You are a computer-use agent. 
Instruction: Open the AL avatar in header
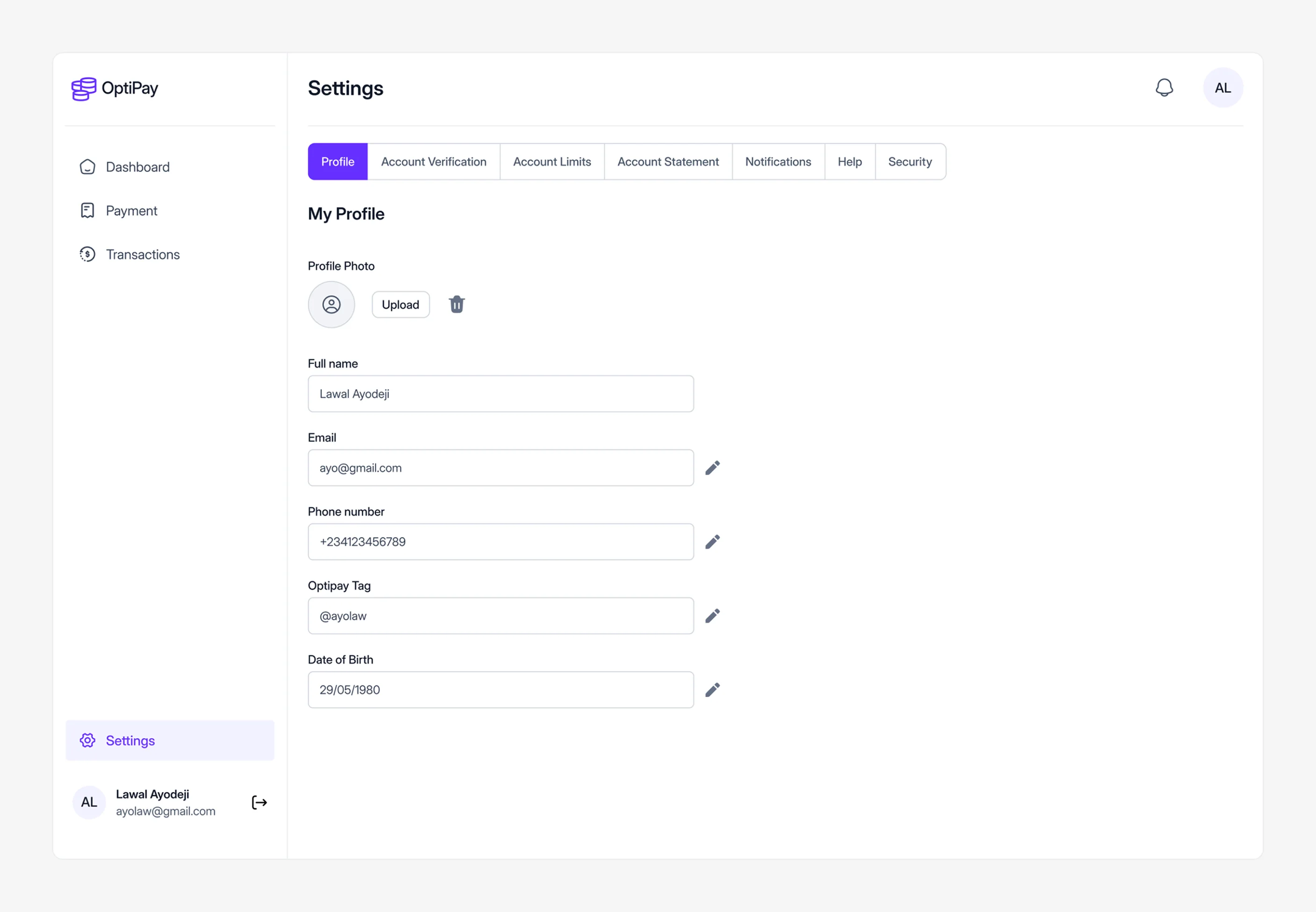pos(1223,87)
